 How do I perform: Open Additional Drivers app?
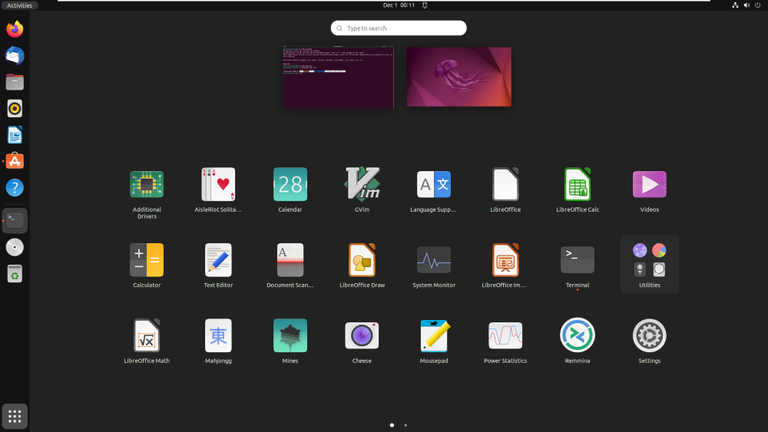pyautogui.click(x=146, y=185)
